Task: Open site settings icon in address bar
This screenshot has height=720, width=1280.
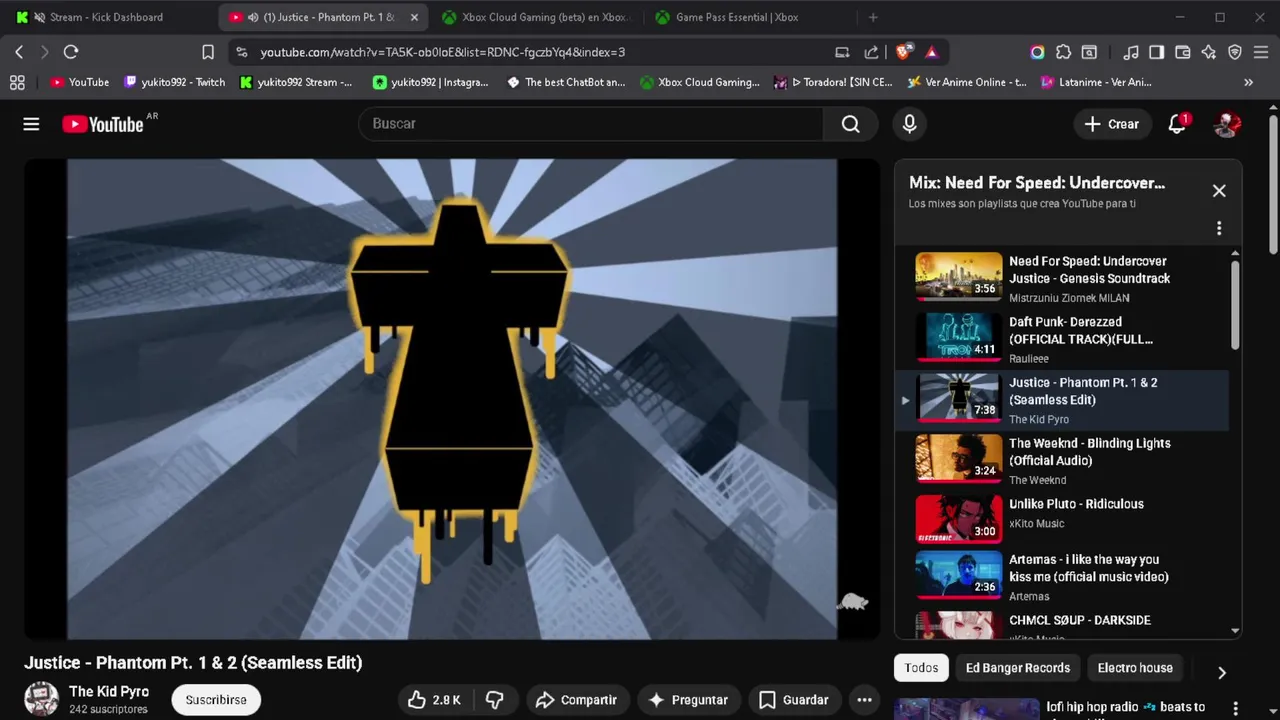Action: [x=241, y=52]
